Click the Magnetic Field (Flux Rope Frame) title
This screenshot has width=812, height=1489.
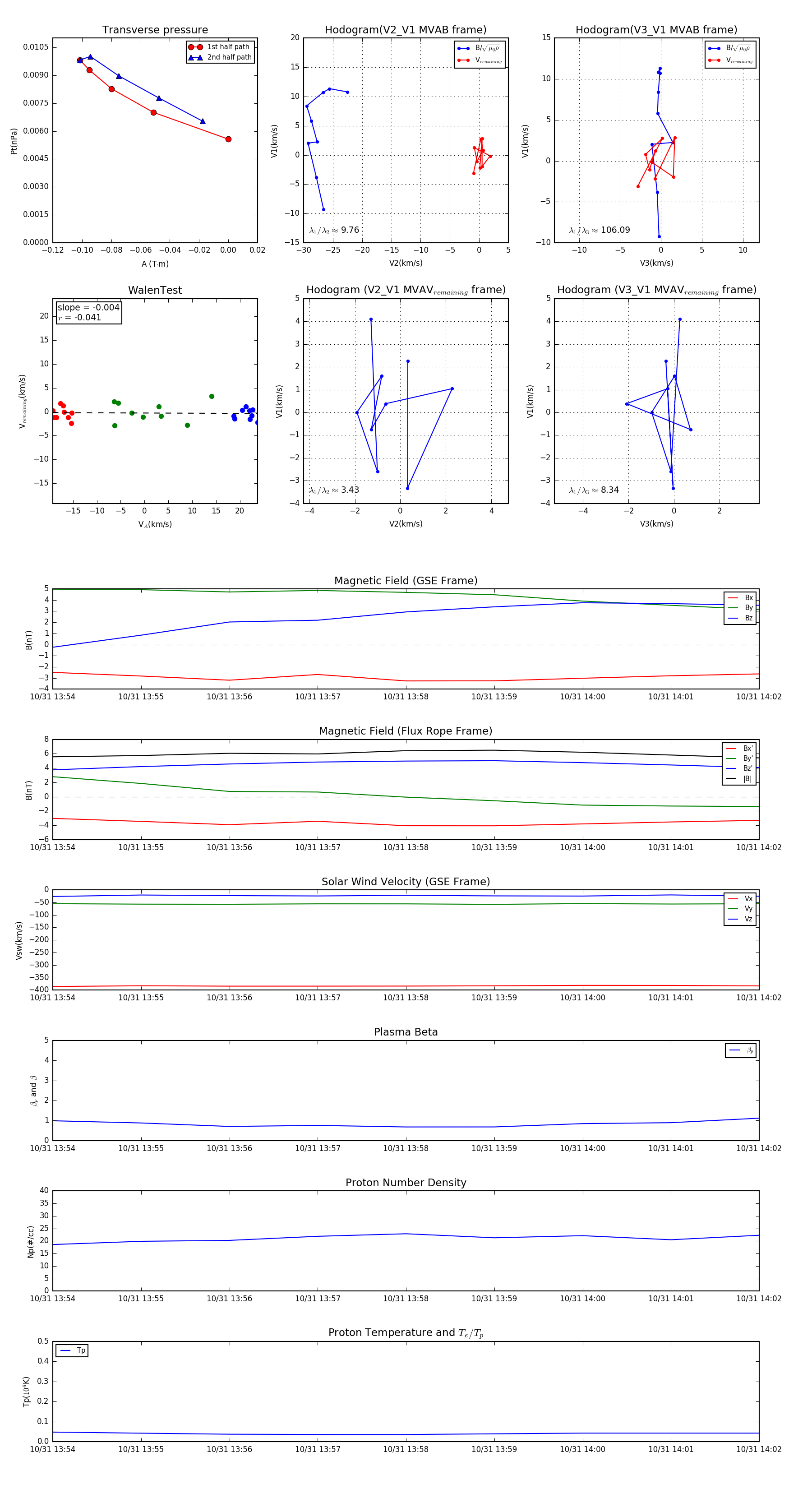406,731
